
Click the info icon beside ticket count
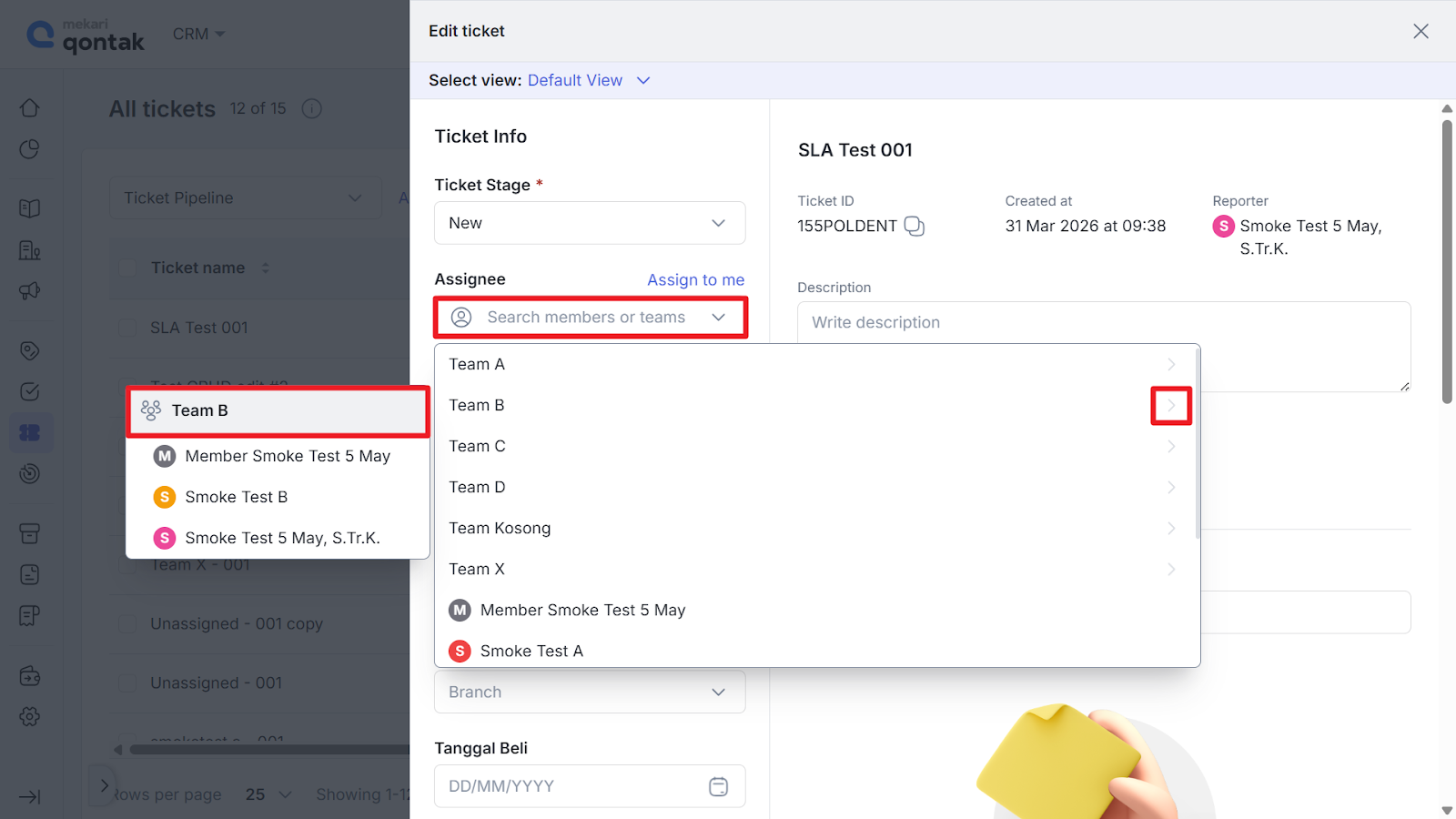pos(311,109)
